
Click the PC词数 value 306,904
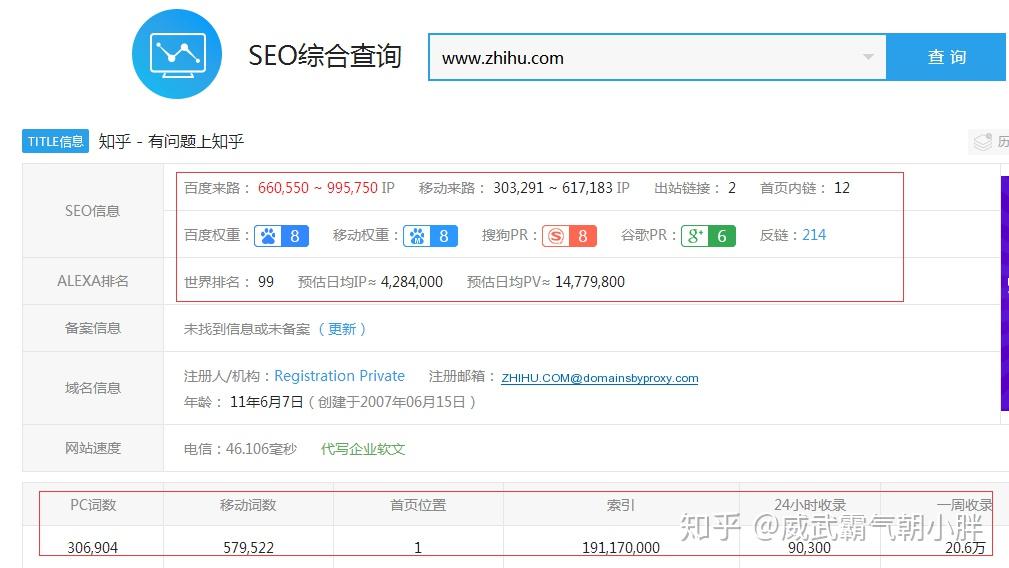(93, 548)
